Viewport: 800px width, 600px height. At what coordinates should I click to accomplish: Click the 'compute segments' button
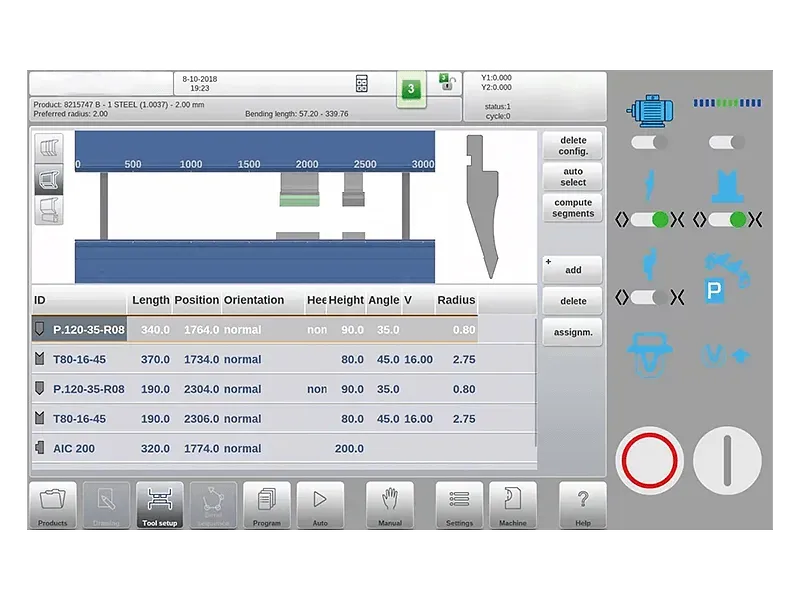click(573, 208)
